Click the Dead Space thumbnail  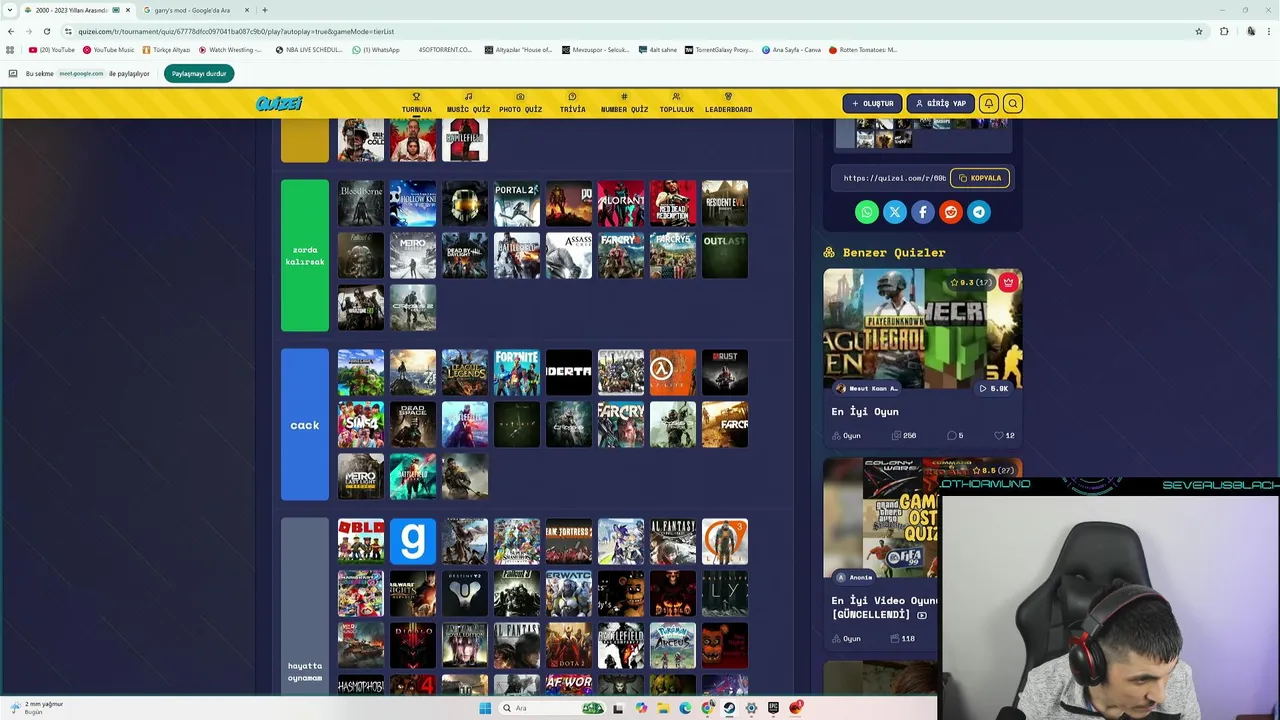[413, 424]
